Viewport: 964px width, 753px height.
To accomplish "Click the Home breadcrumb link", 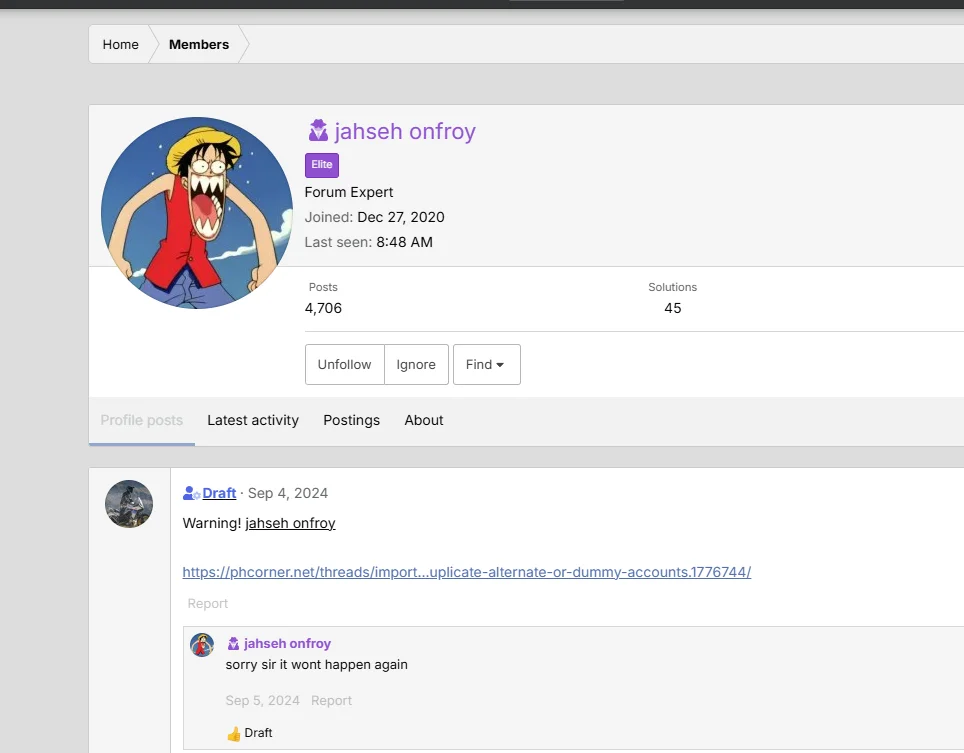I will [120, 44].
